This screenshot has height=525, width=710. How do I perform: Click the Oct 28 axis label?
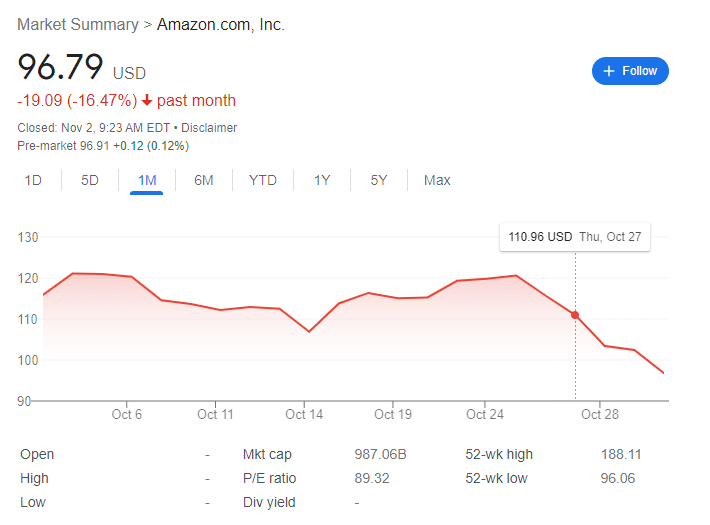click(599, 414)
